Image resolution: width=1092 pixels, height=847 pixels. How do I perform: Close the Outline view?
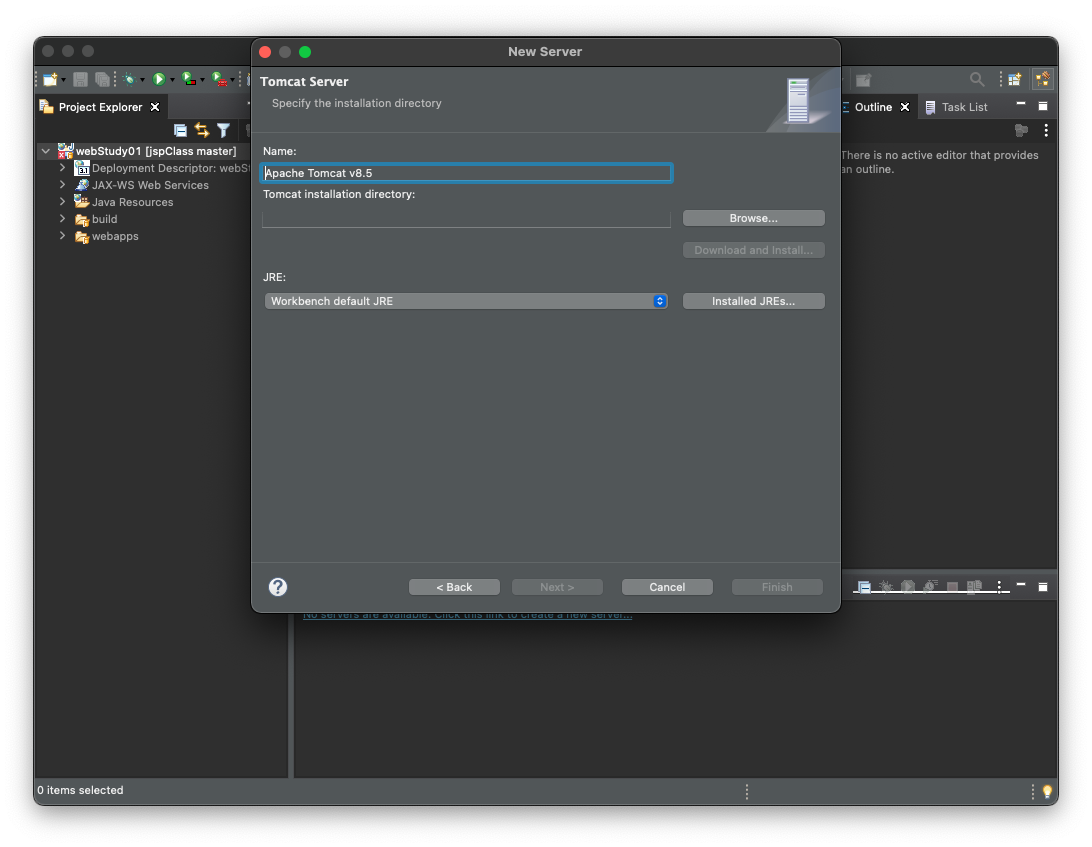point(905,107)
